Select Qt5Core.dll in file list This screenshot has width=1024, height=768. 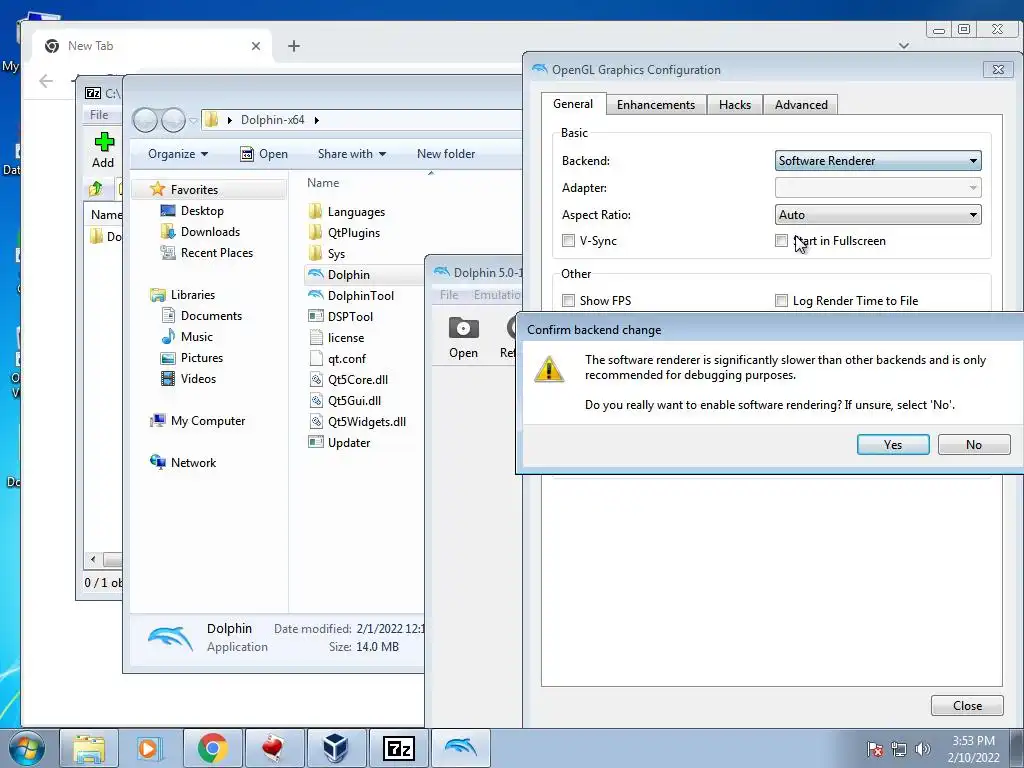pos(357,379)
